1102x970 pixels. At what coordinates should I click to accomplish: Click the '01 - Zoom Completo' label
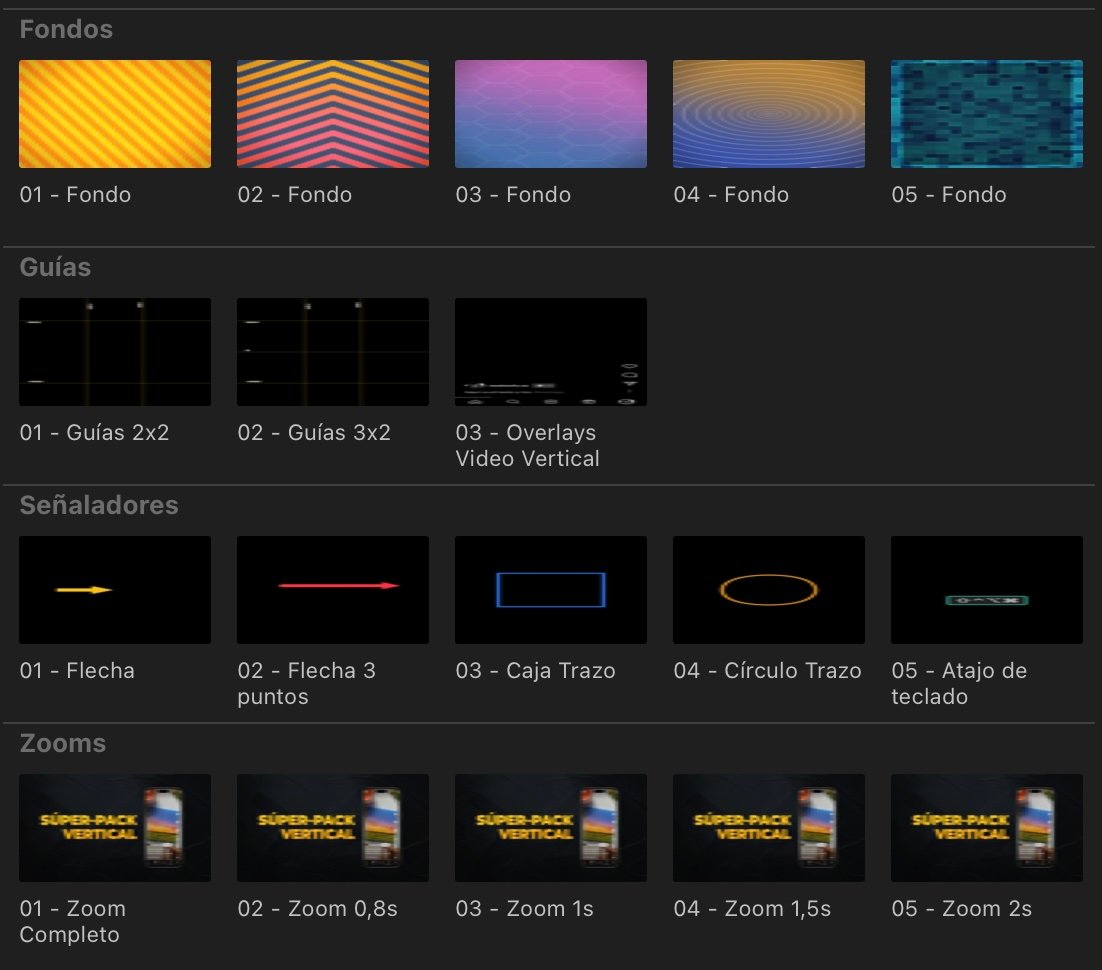pos(72,922)
